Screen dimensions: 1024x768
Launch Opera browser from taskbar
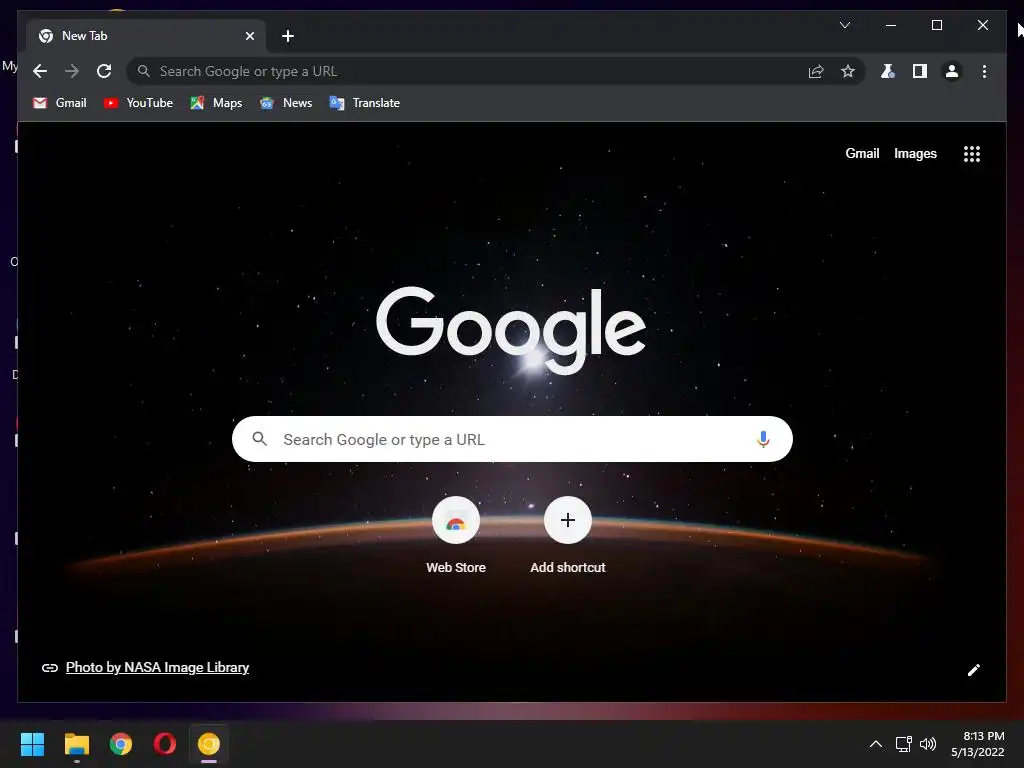pos(165,744)
